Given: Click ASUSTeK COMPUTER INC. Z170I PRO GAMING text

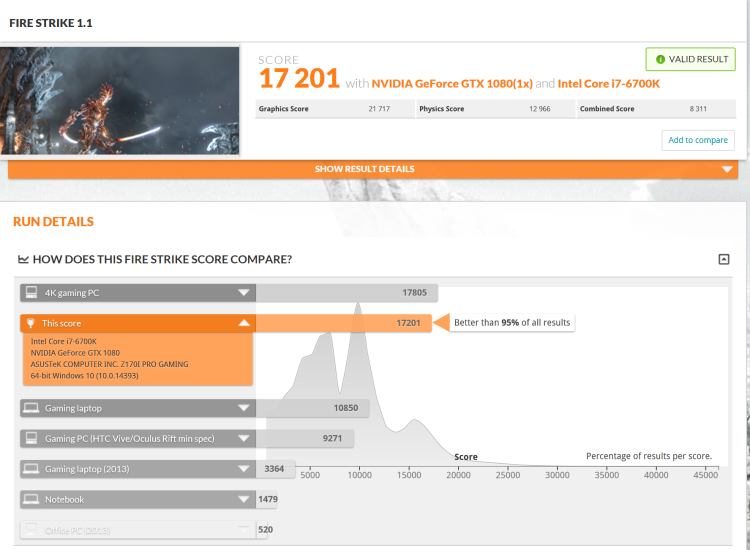Looking at the screenshot, I should click(110, 364).
